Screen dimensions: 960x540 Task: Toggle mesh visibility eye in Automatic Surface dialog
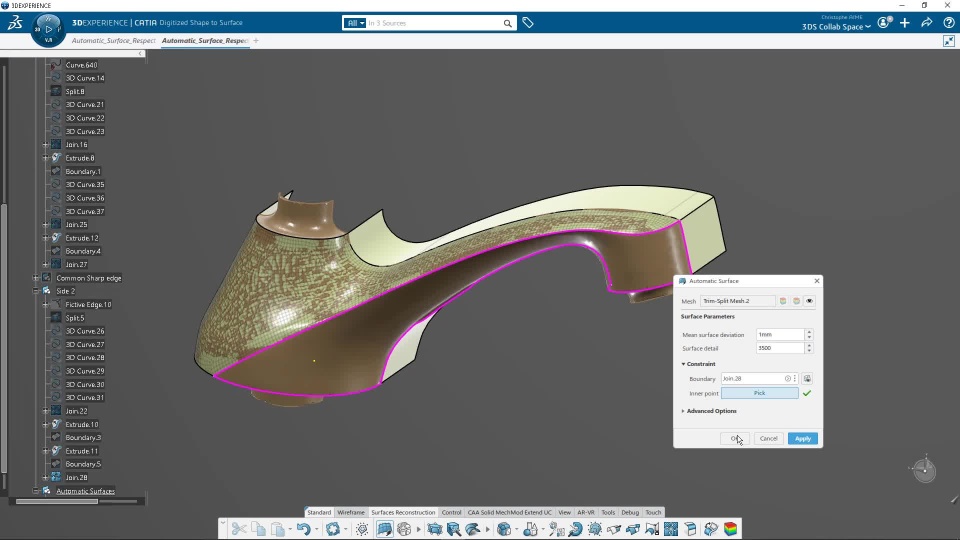809,301
